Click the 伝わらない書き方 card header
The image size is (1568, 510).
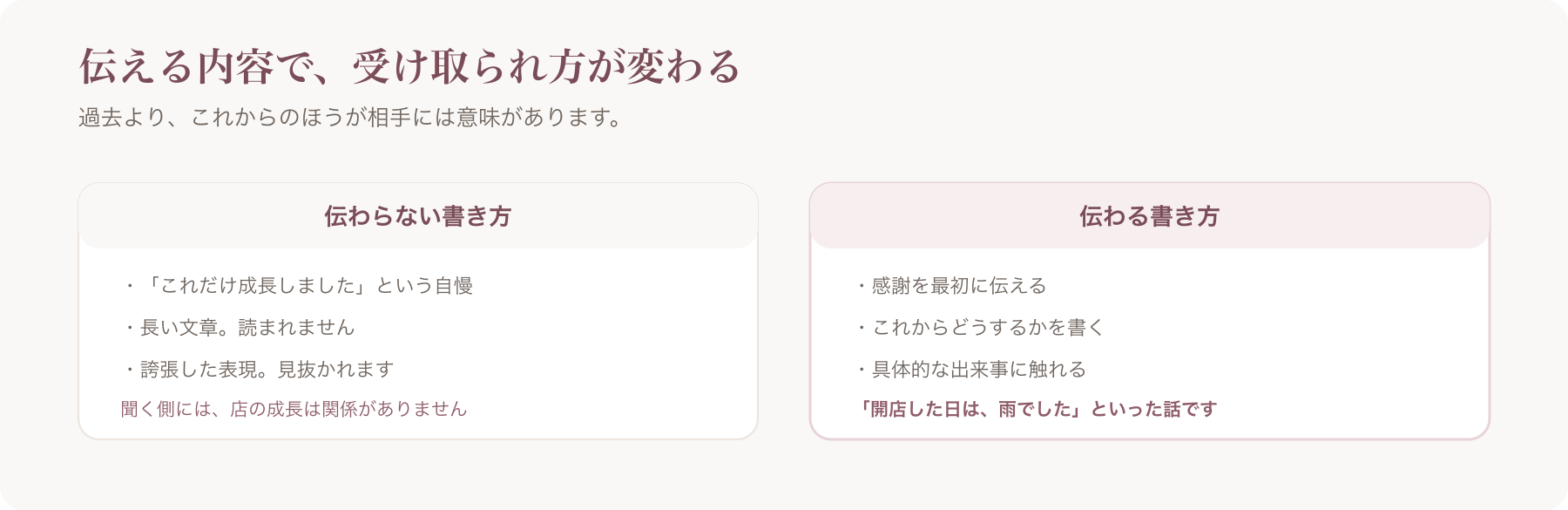point(418,216)
